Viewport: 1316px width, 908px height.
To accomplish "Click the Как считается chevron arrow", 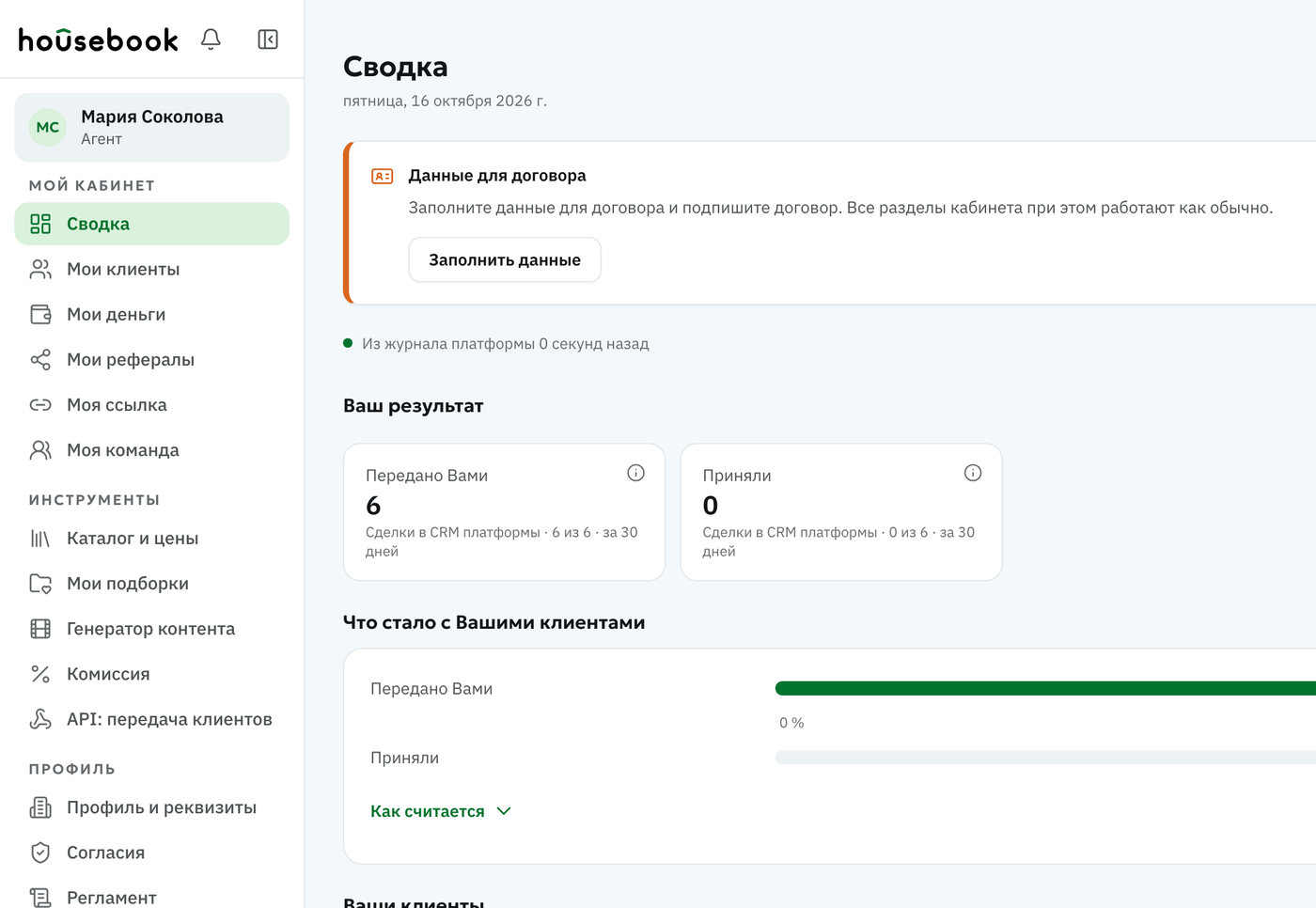I will tap(504, 811).
